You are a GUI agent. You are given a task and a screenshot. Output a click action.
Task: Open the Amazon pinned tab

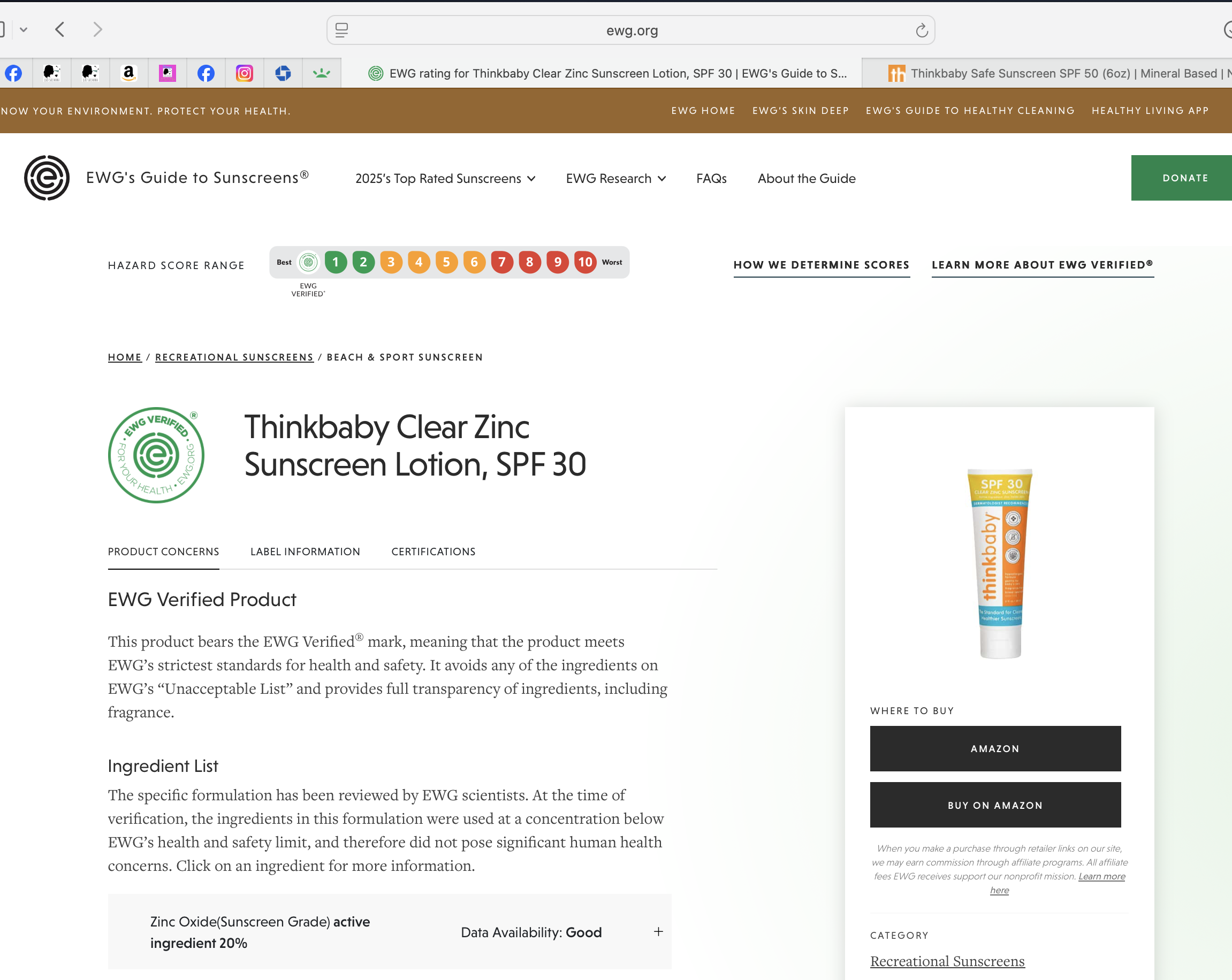coord(128,73)
